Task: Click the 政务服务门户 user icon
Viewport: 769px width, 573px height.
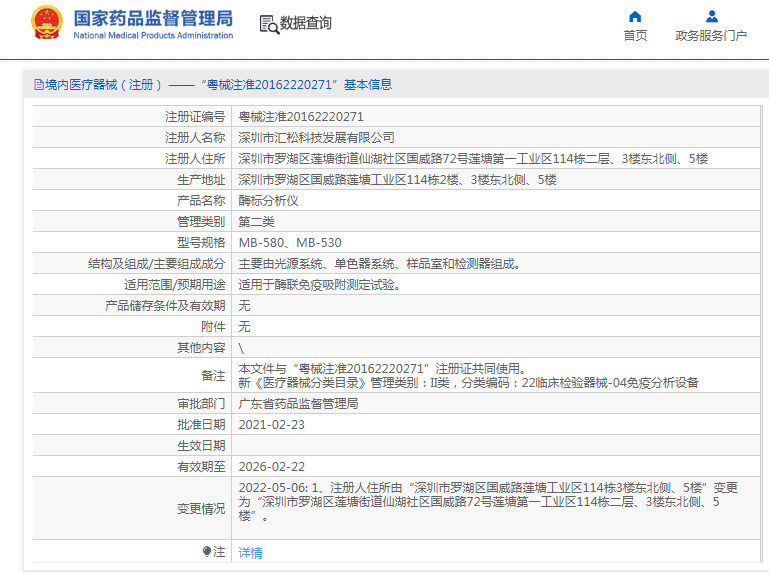Action: click(712, 17)
